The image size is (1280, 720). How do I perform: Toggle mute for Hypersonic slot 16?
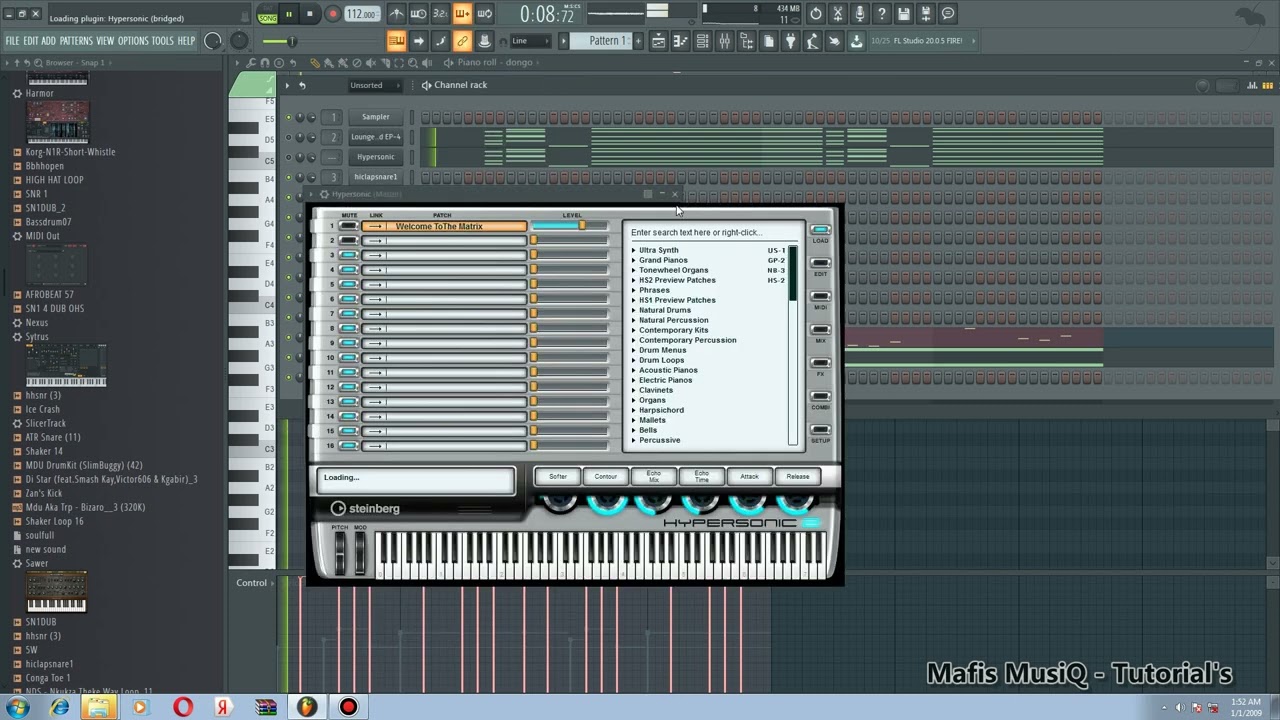click(348, 445)
